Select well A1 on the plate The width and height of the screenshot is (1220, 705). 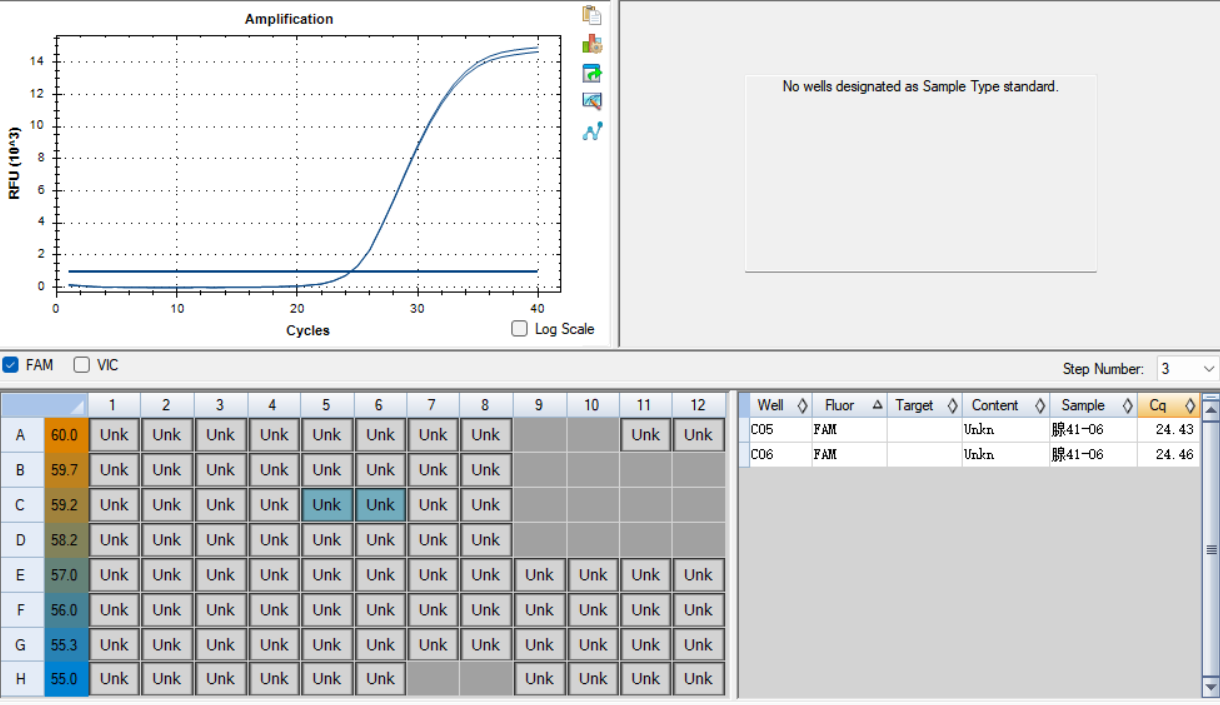[114, 435]
